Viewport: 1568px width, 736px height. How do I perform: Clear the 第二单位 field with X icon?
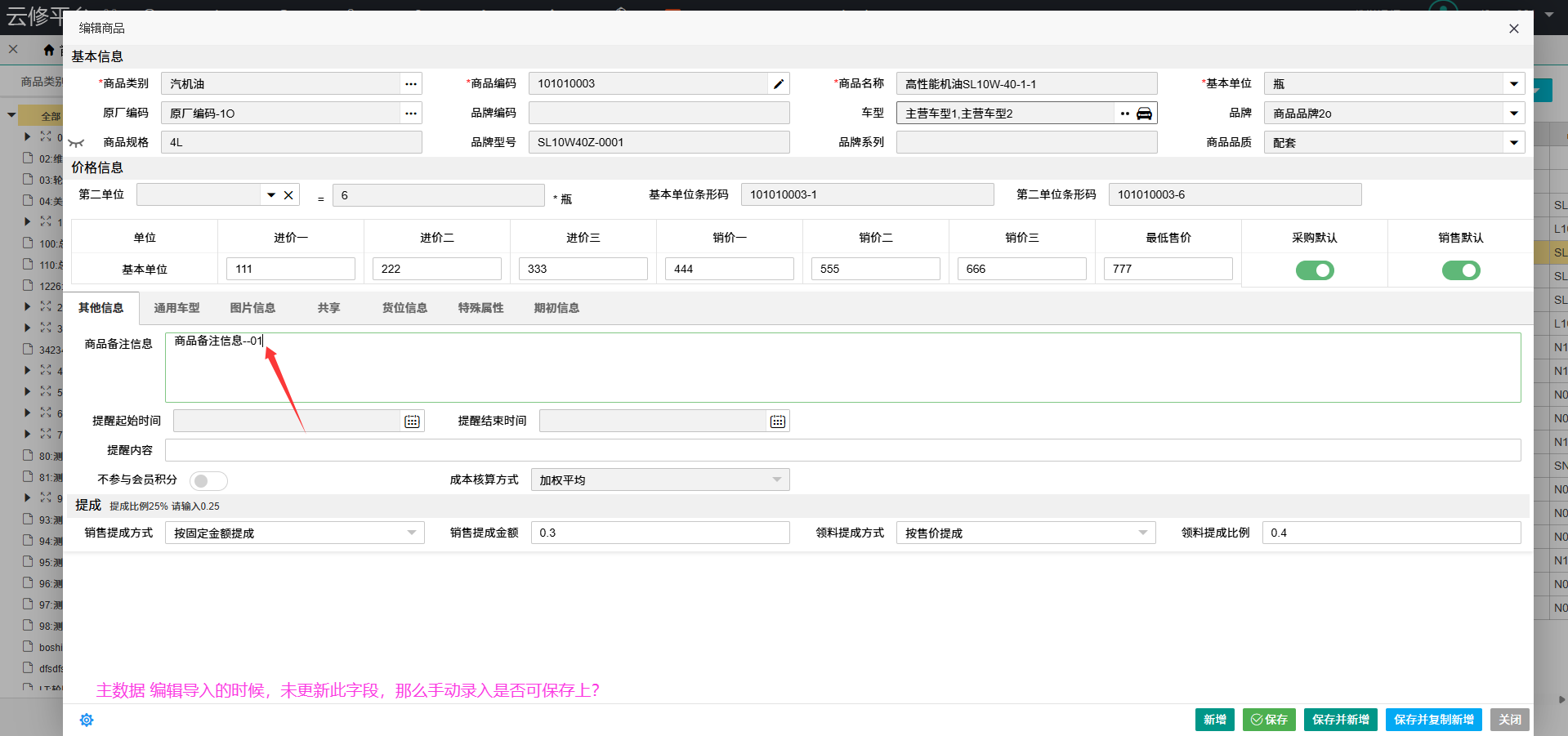click(288, 195)
